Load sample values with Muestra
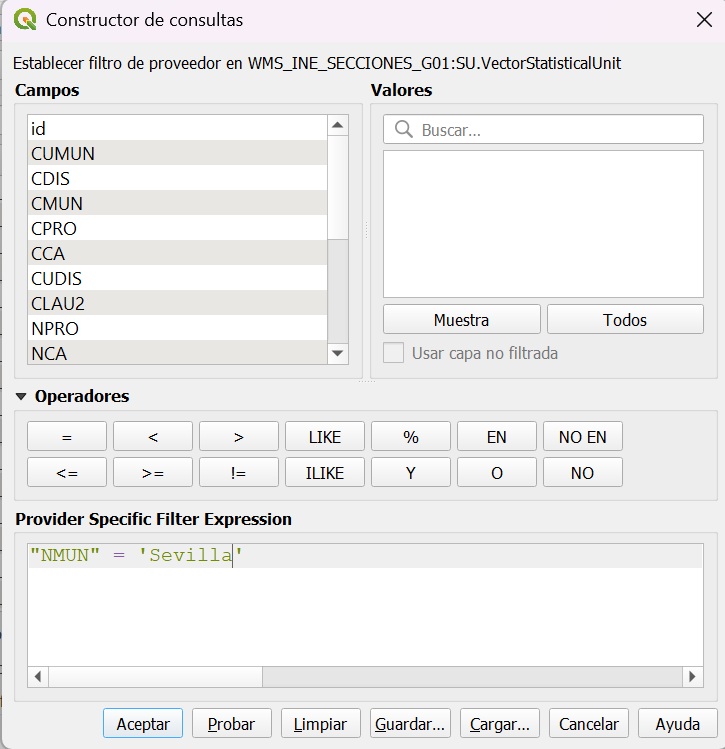Image resolution: width=725 pixels, height=749 pixels. pyautogui.click(x=461, y=320)
